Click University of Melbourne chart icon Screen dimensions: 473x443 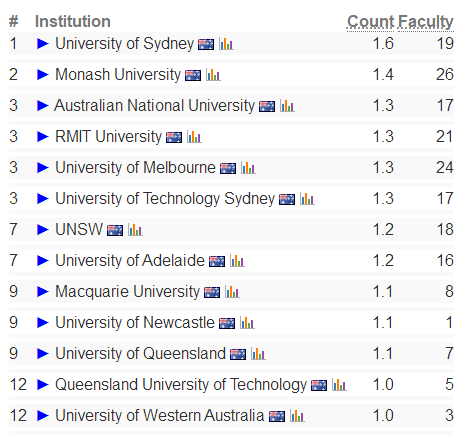point(248,168)
